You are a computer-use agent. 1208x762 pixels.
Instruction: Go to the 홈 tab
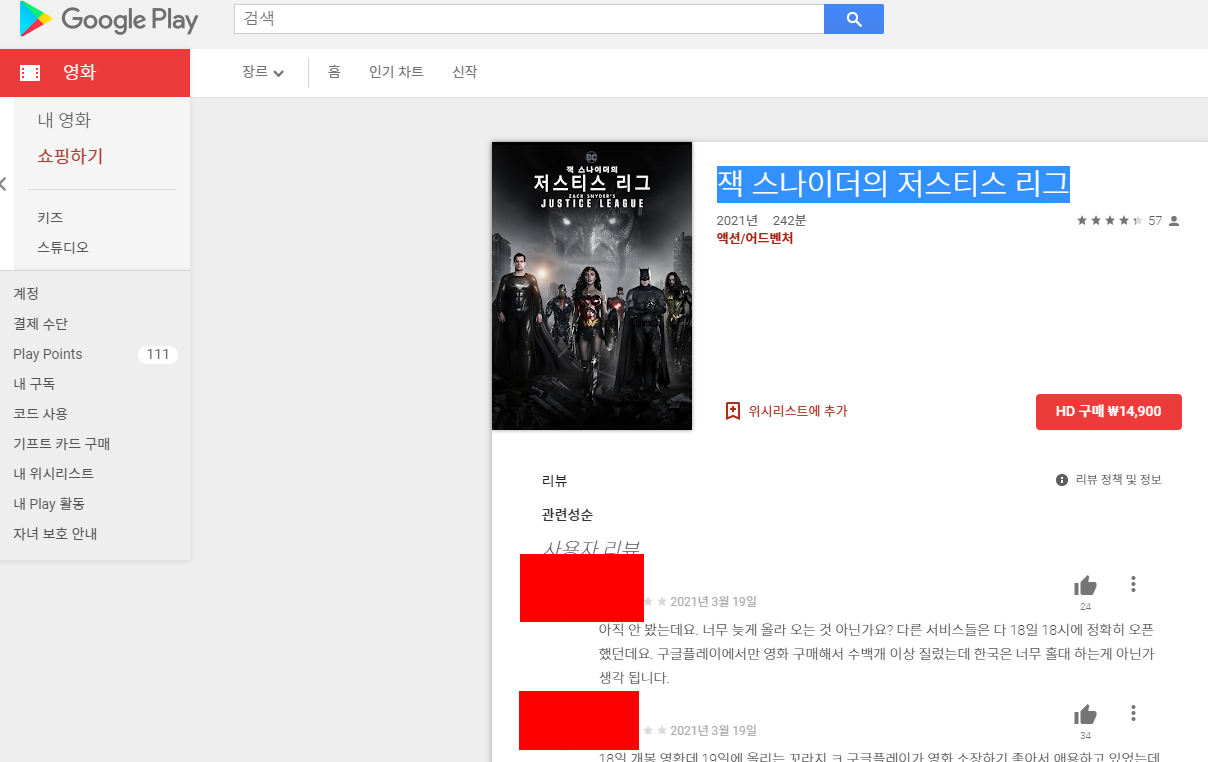click(334, 72)
